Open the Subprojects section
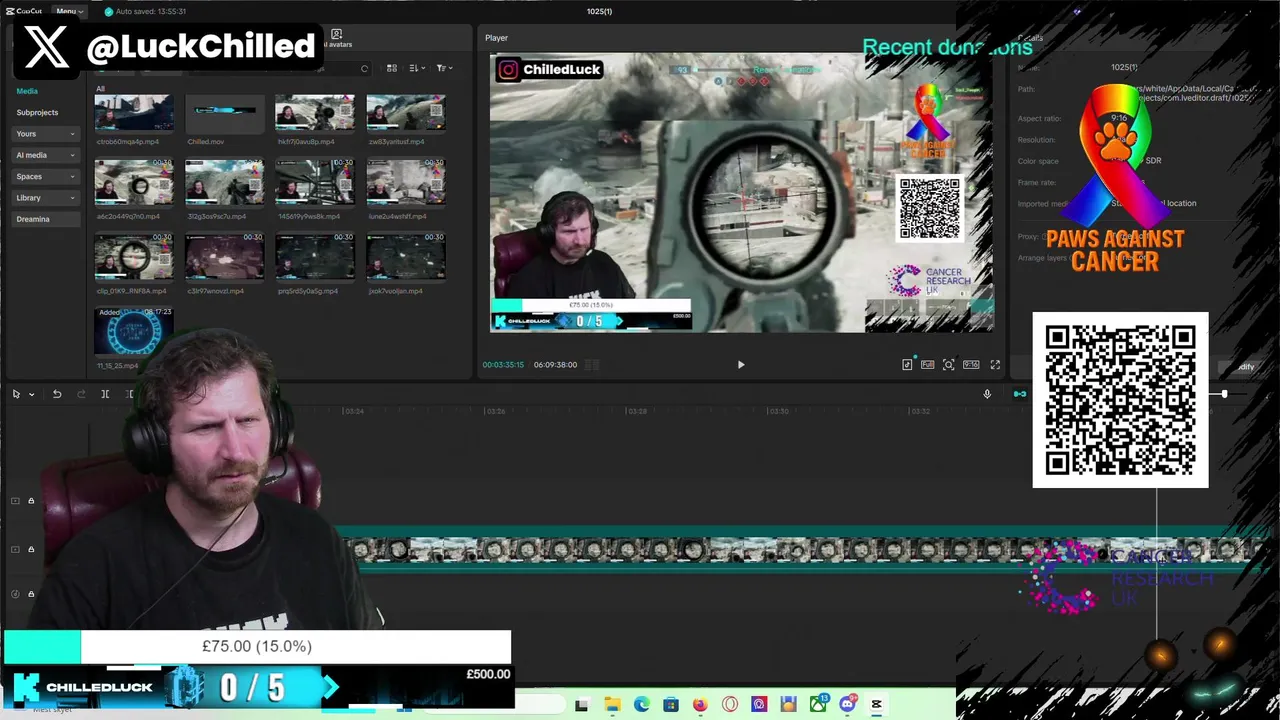The height and width of the screenshot is (720, 1280). pos(37,112)
